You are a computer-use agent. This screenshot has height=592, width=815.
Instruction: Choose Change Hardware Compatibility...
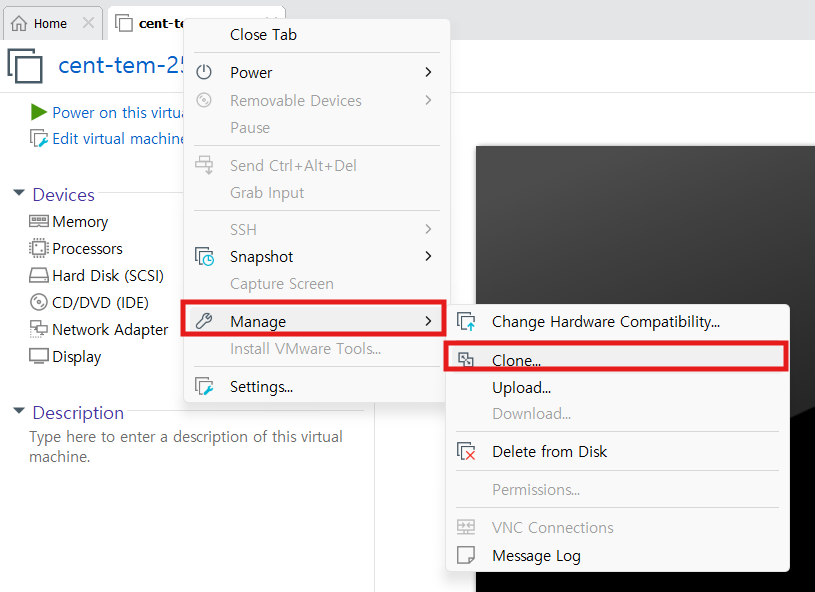[617, 322]
